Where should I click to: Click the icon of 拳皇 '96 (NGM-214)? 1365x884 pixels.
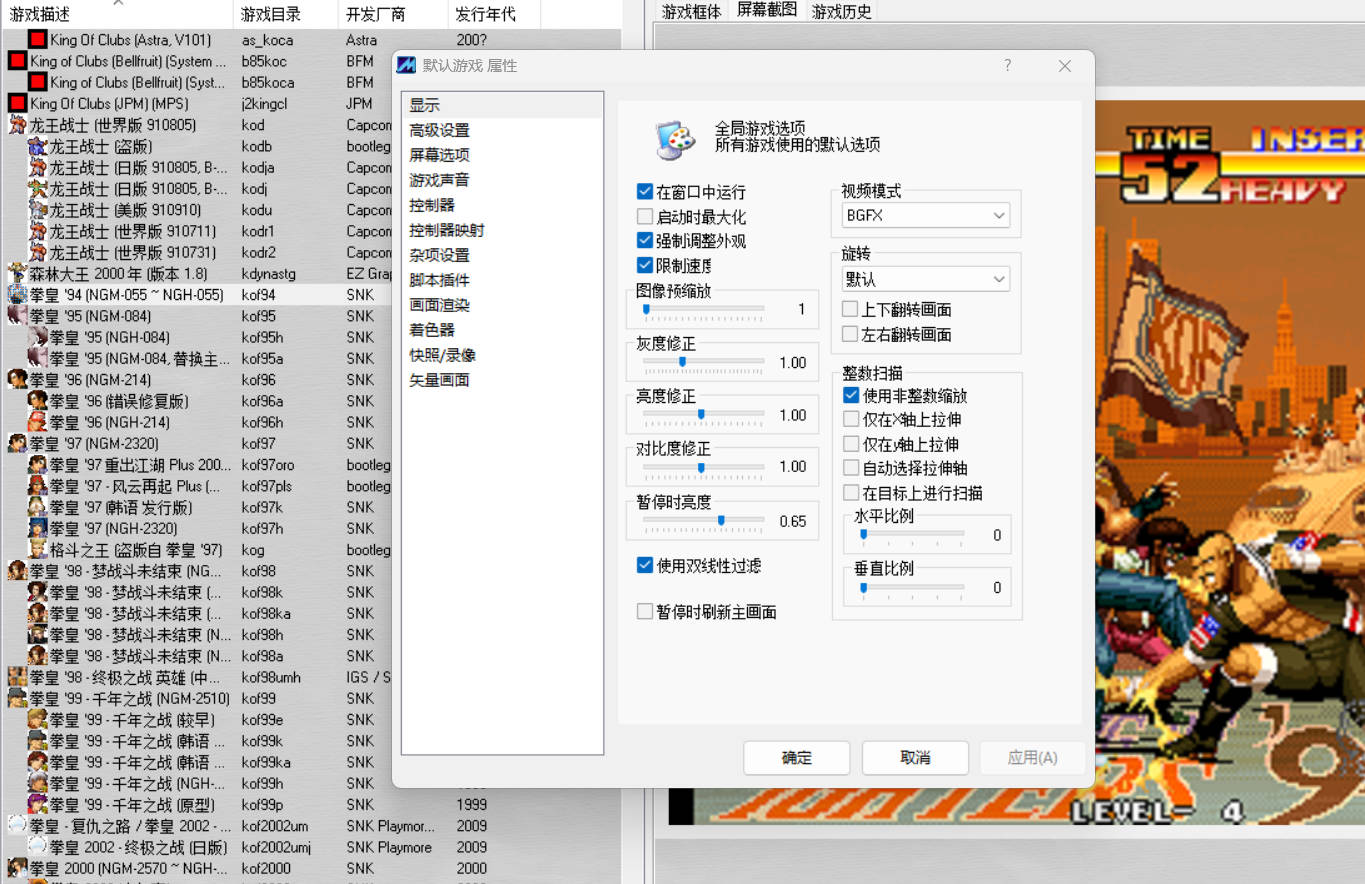tap(17, 380)
